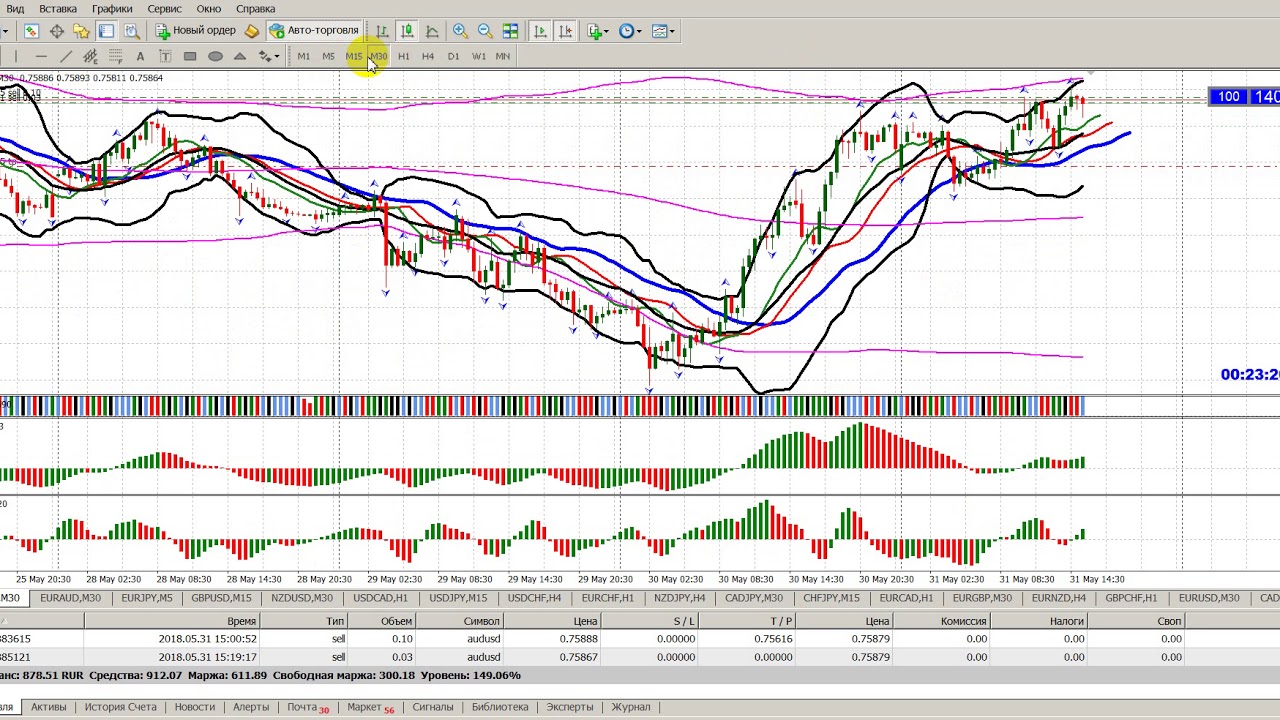Click the 0.75616 T/P value
Image resolution: width=1280 pixels, height=720 pixels.
coord(772,639)
